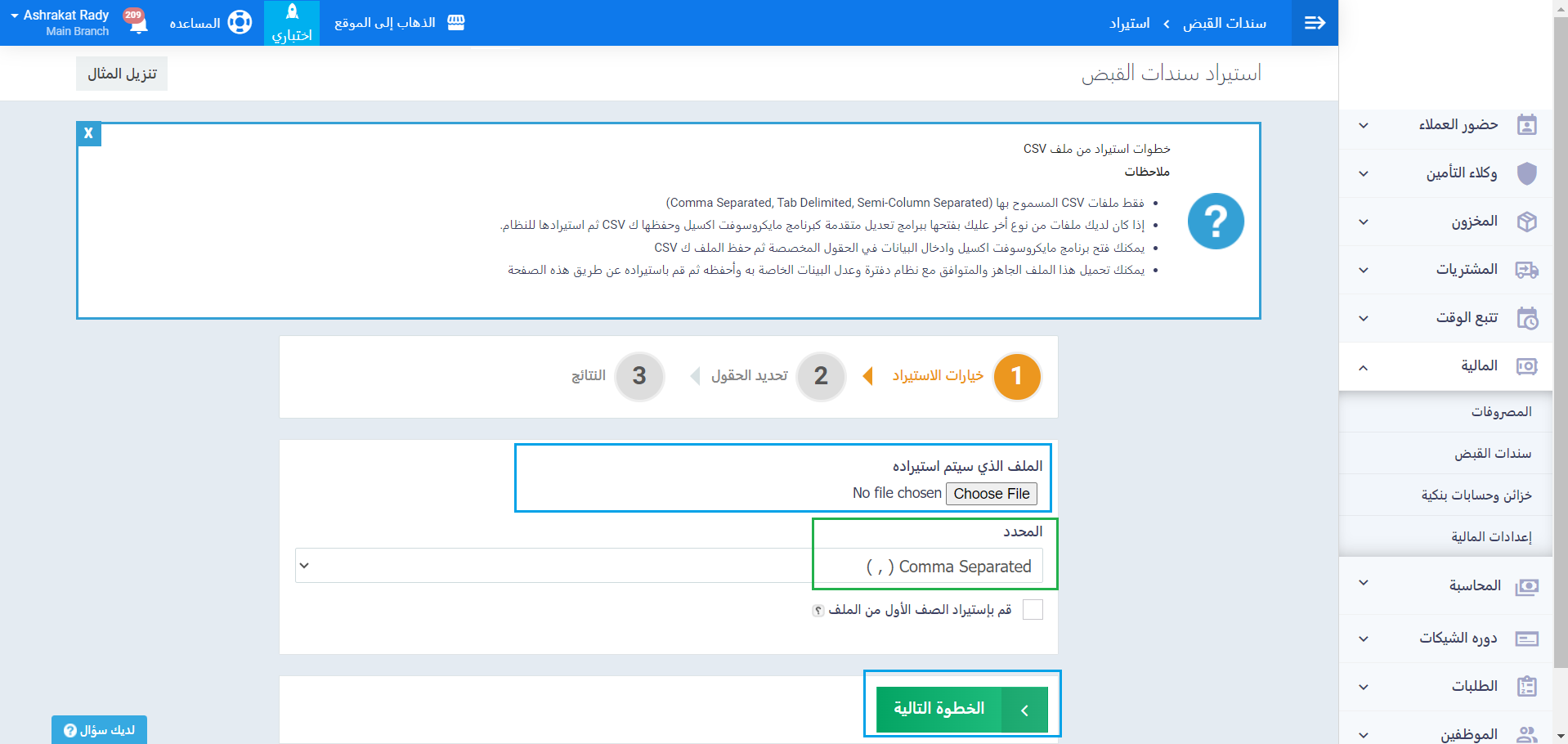Collapse sidebar using the arrow menu icon
This screenshot has width=1568, height=744.
point(1315,23)
